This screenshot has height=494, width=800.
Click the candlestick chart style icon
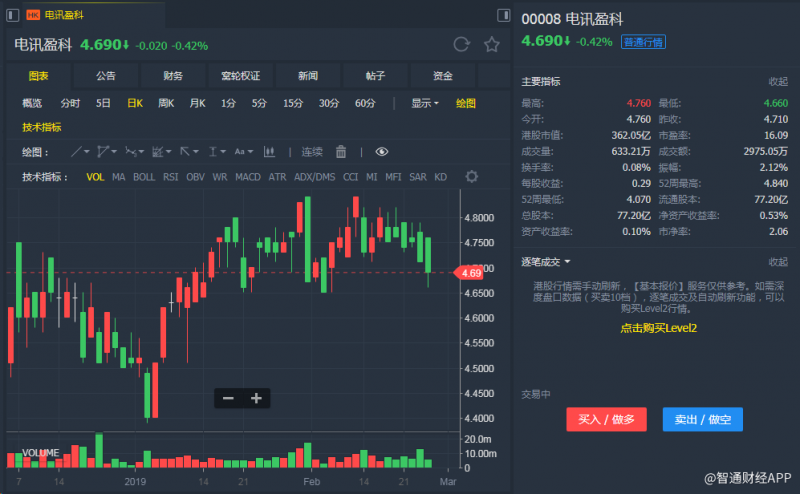(269, 152)
